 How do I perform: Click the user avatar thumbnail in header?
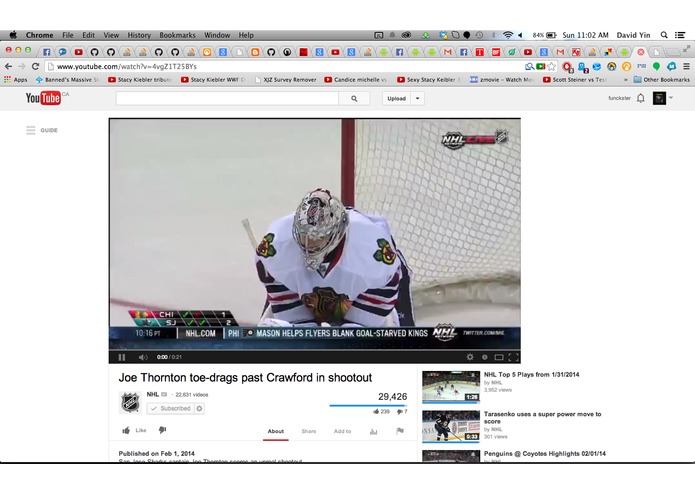tap(659, 98)
